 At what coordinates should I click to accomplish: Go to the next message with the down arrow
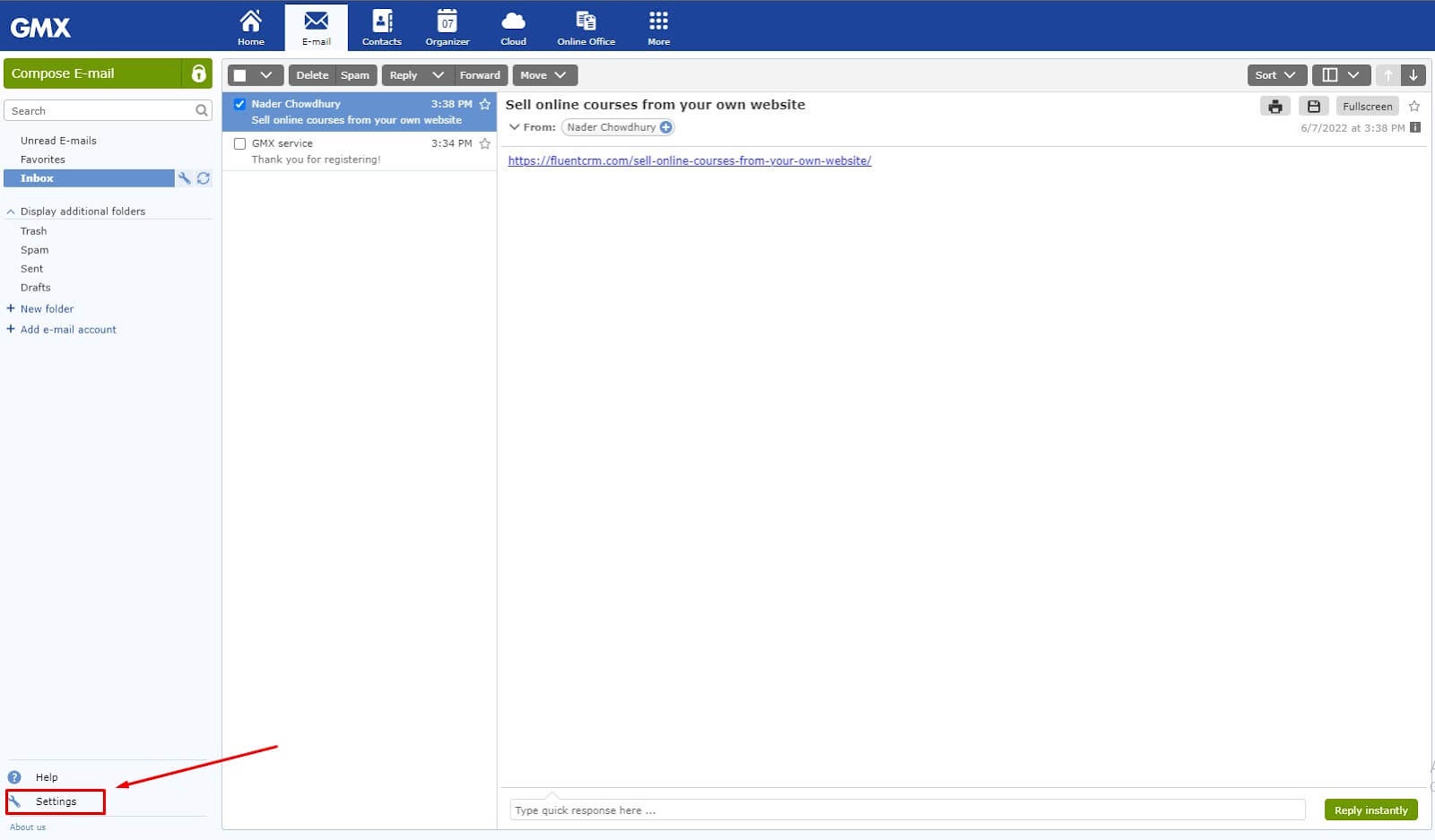coord(1413,75)
